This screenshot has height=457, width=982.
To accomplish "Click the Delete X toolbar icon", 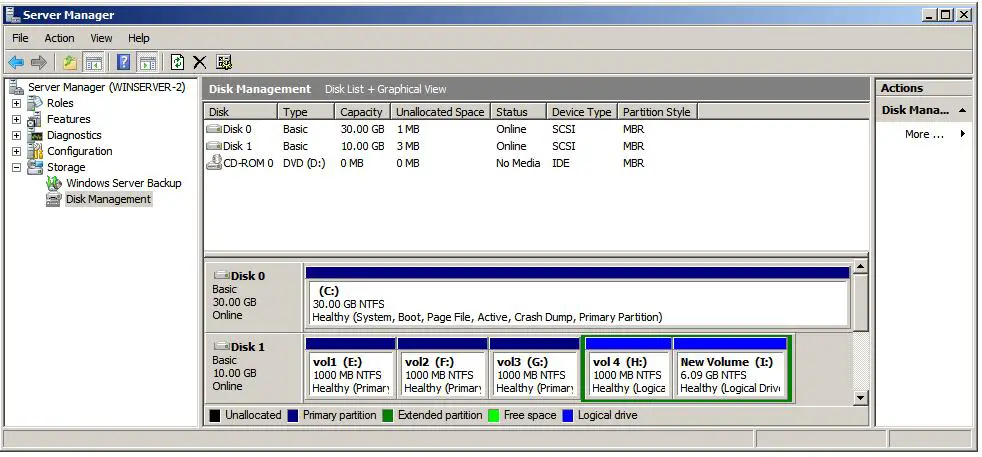I will (200, 62).
